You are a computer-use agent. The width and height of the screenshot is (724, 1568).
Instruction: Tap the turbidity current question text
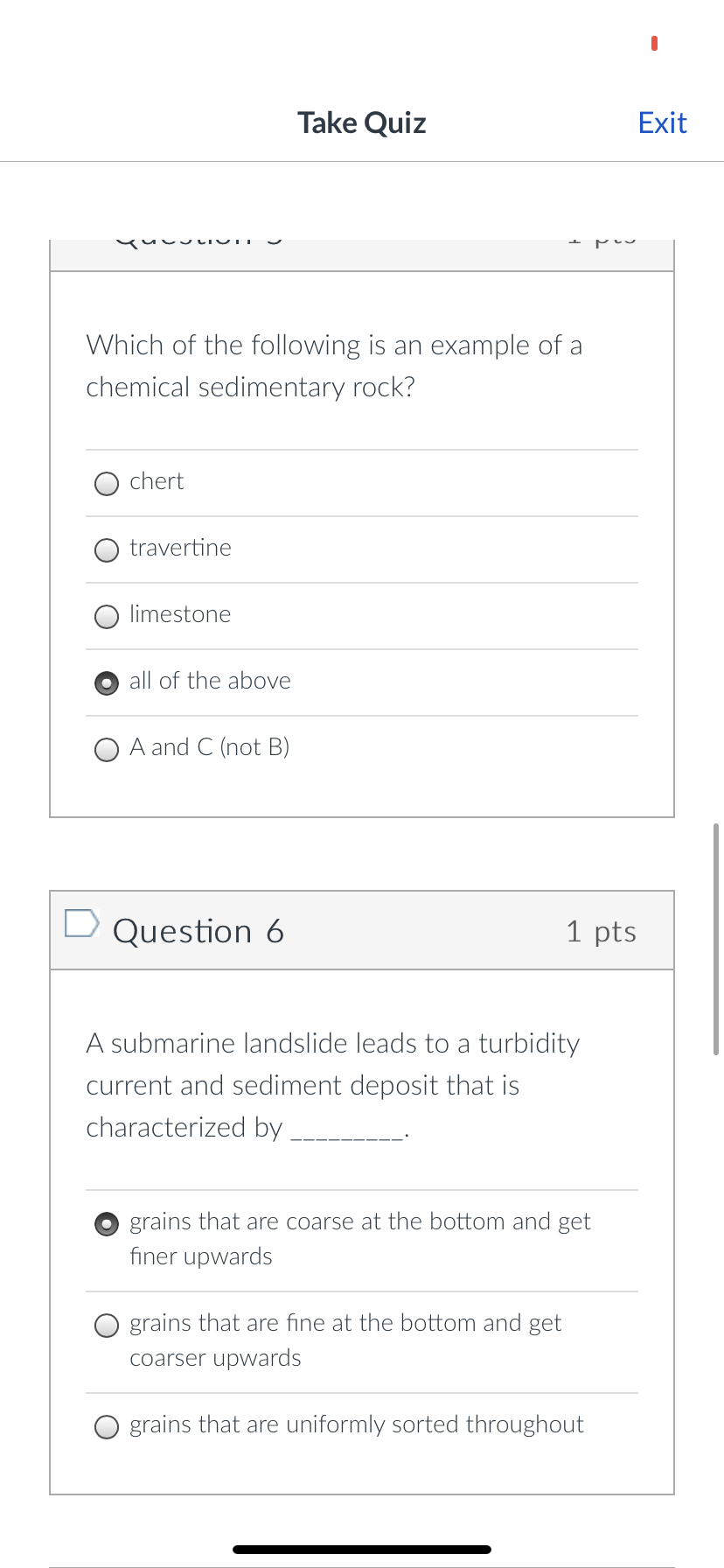coord(332,1085)
